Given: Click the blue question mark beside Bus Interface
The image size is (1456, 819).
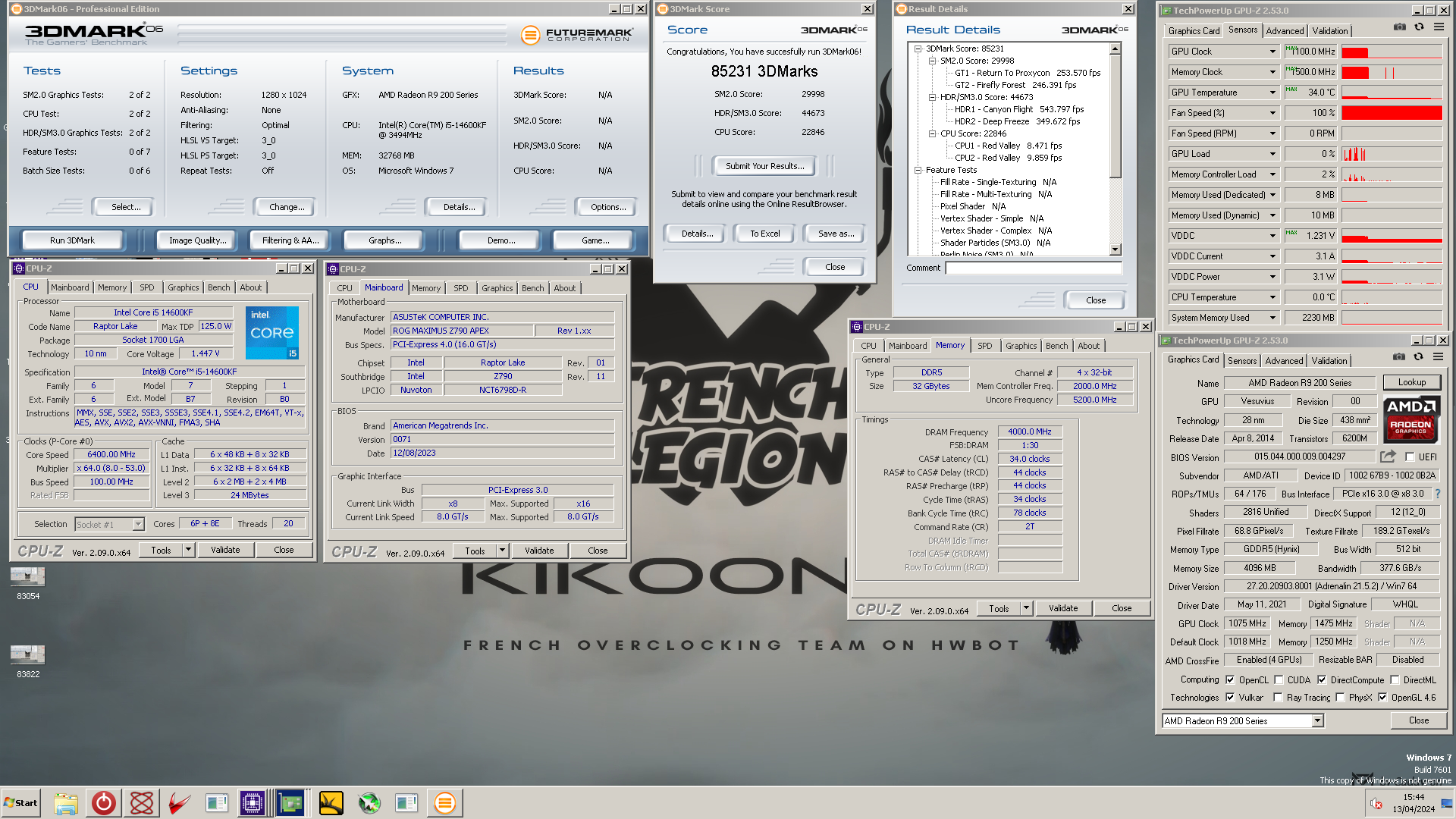Looking at the screenshot, I should [1438, 494].
